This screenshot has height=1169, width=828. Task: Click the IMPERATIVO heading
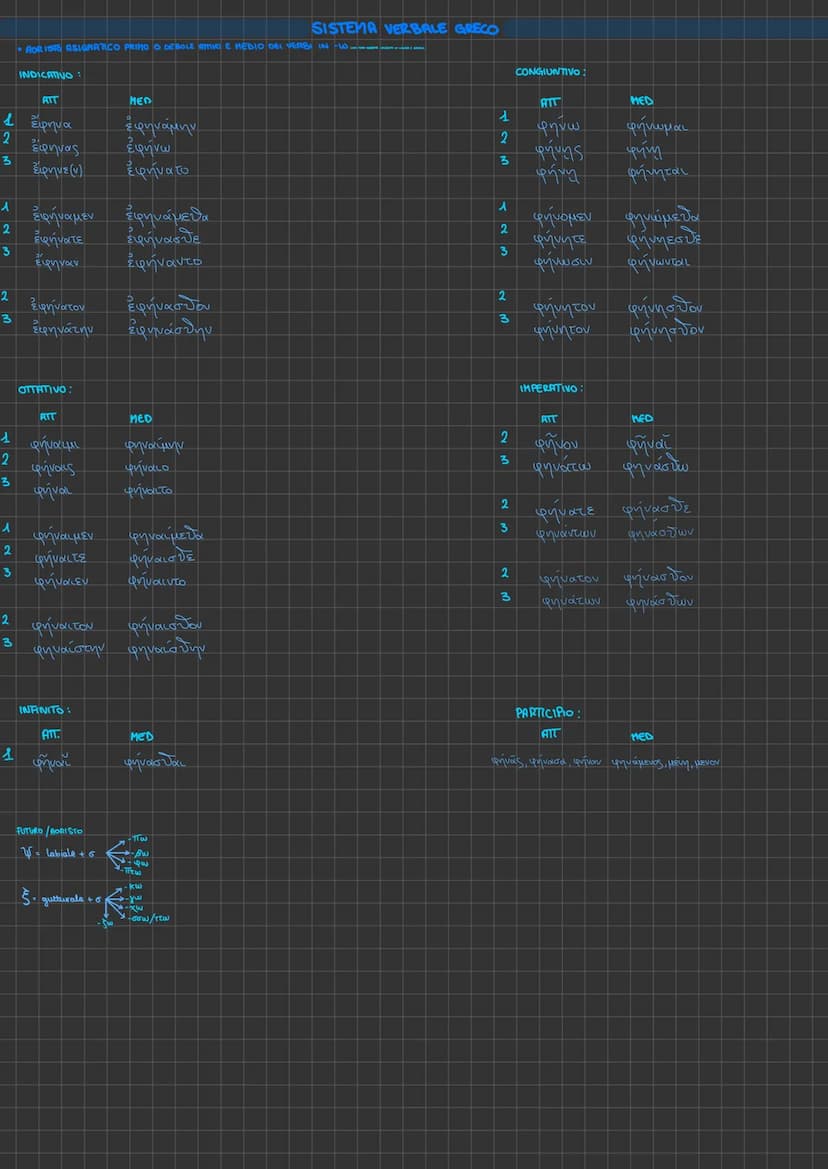coord(551,388)
